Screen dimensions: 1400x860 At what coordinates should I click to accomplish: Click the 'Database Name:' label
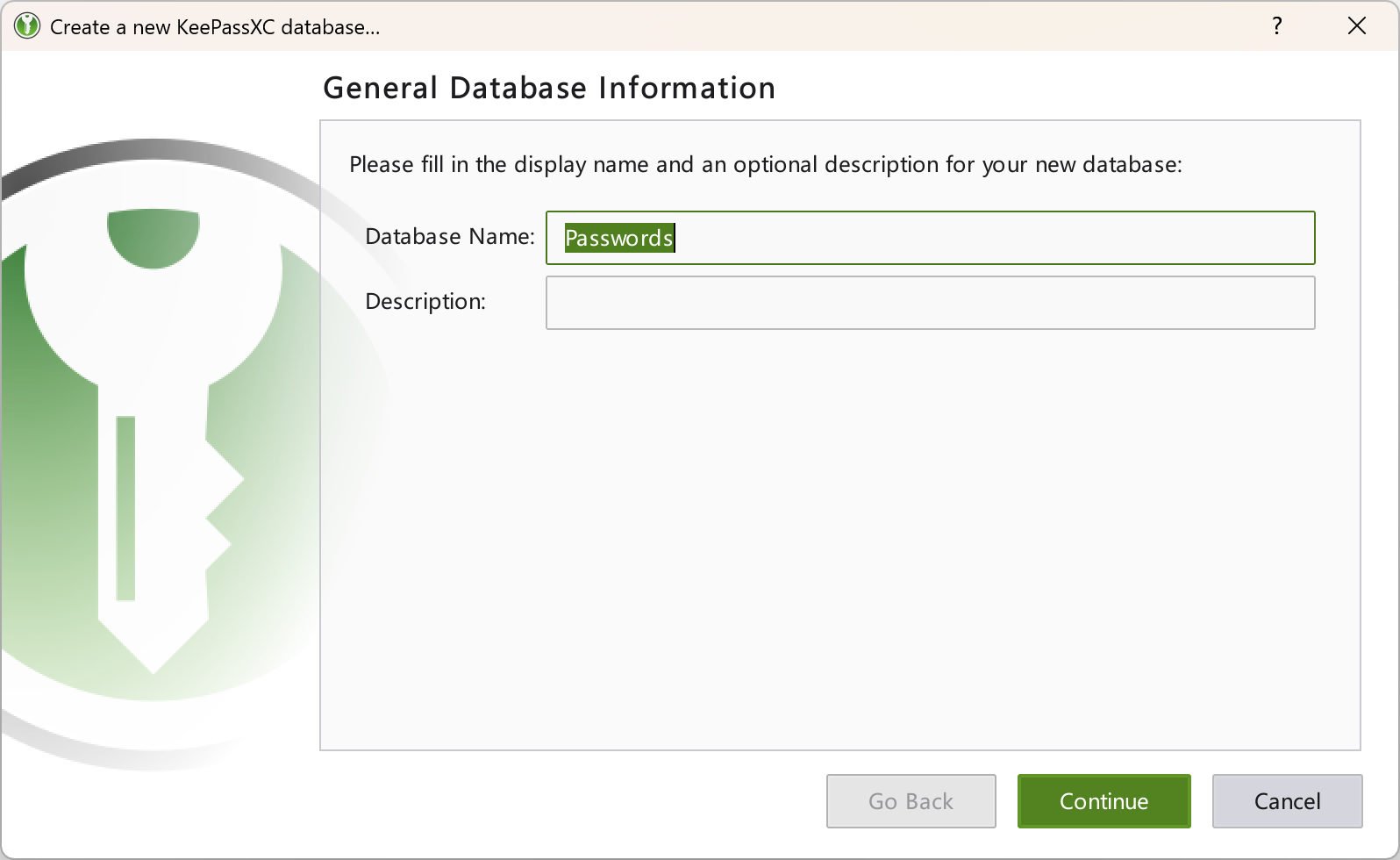[449, 236]
